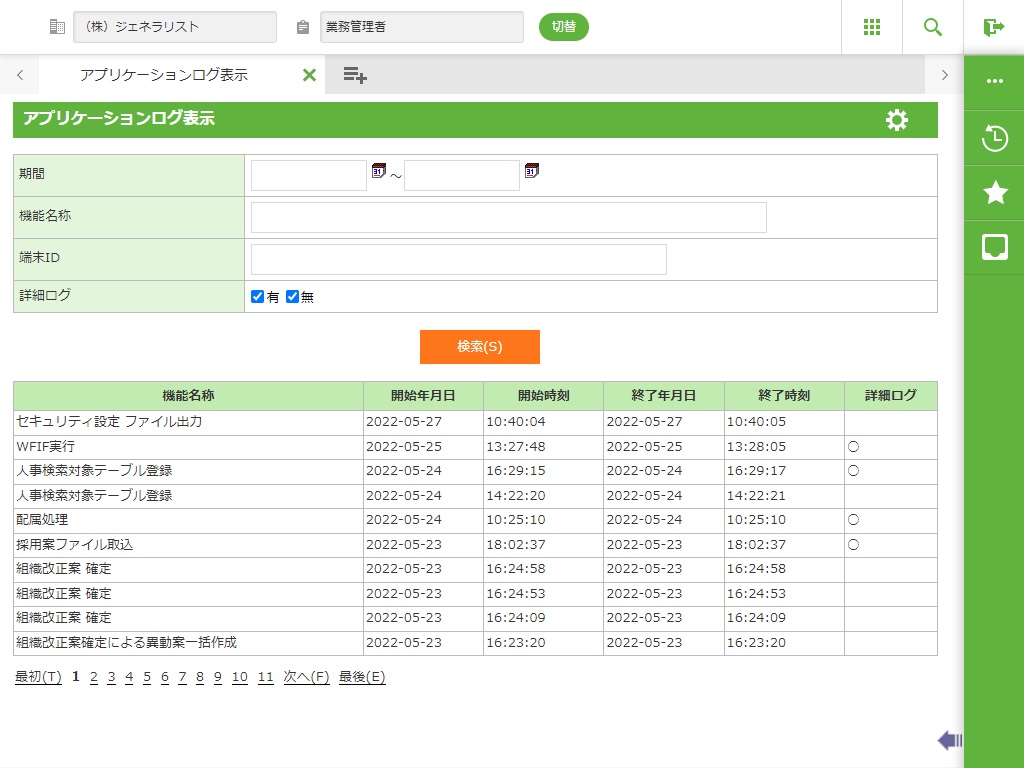Open favorites star icon in sidebar

[994, 193]
